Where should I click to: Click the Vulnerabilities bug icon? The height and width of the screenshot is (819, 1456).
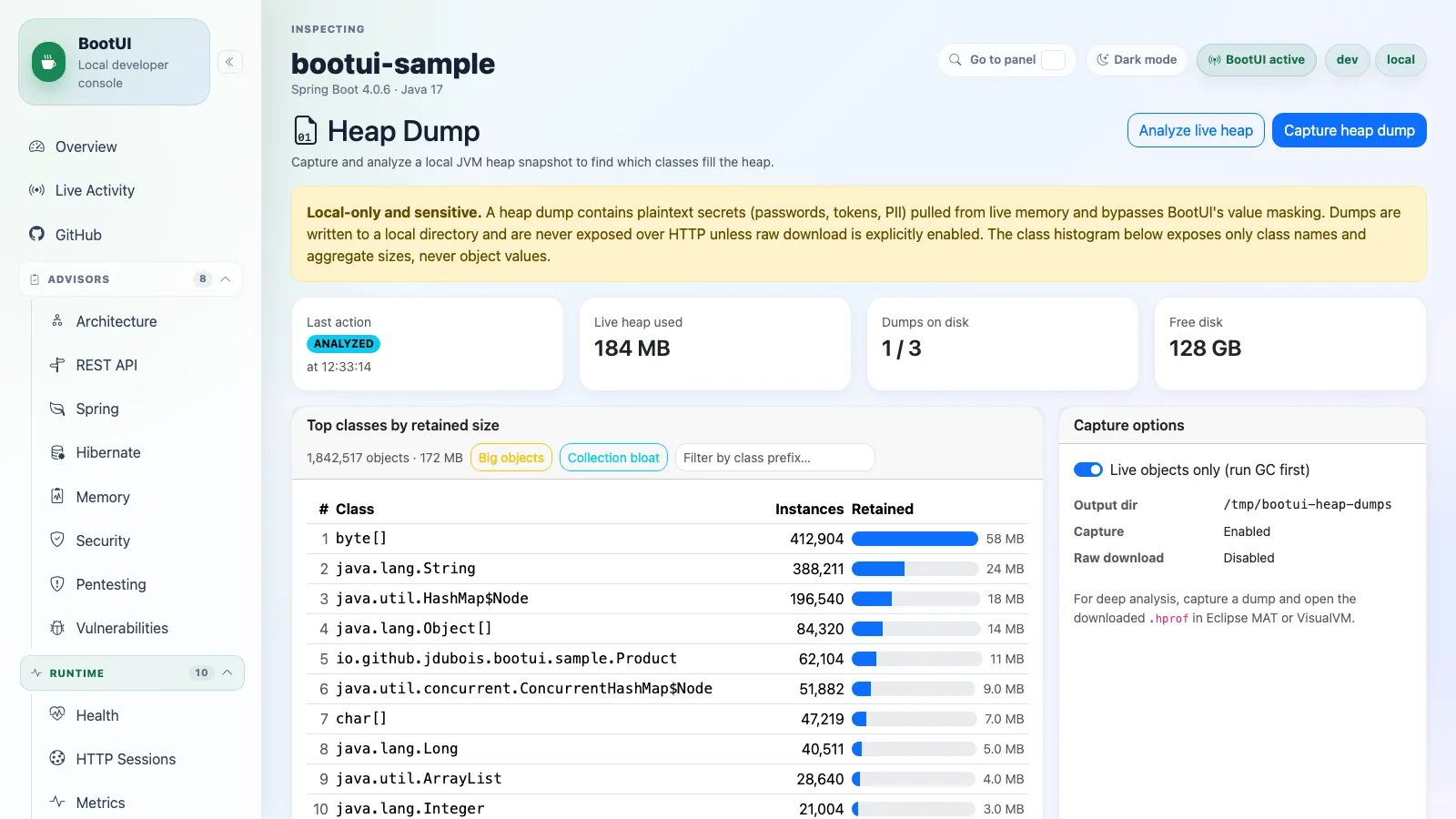tap(57, 628)
